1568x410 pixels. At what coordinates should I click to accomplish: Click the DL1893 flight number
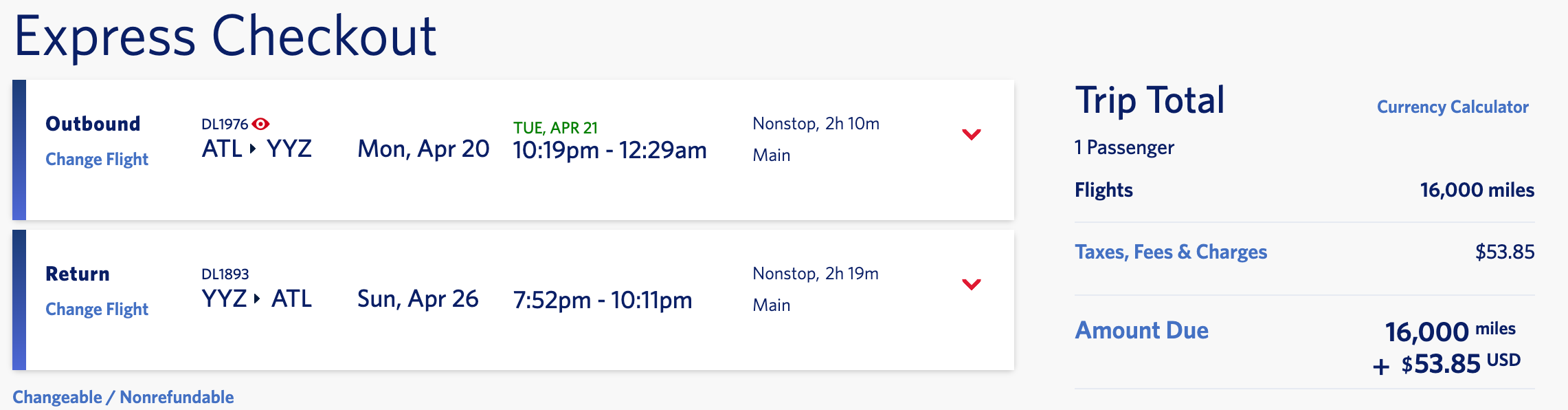click(x=225, y=274)
